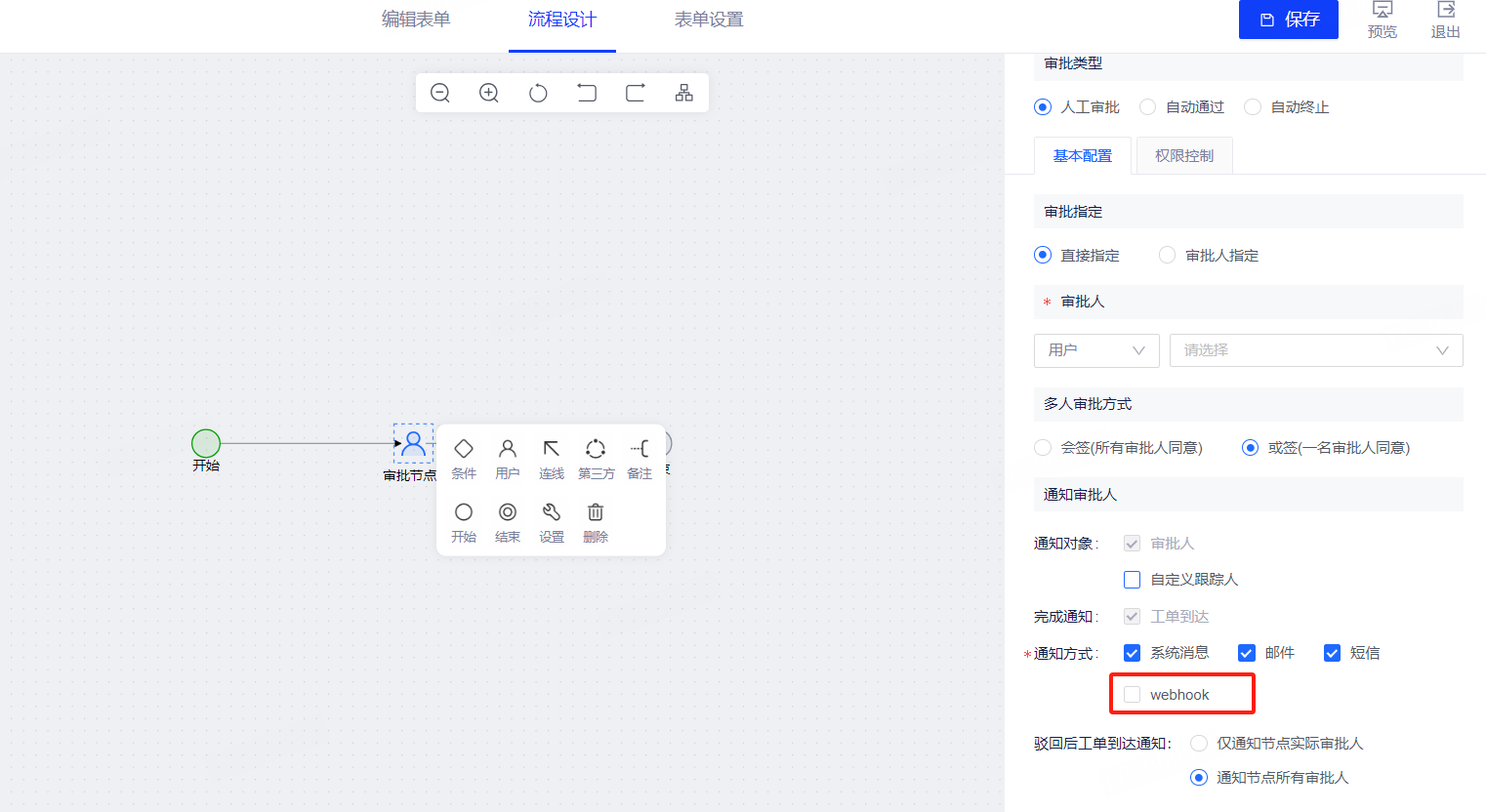Open the 用户 approver type dropdown
Screen dimensions: 1486x812
[x=1095, y=350]
